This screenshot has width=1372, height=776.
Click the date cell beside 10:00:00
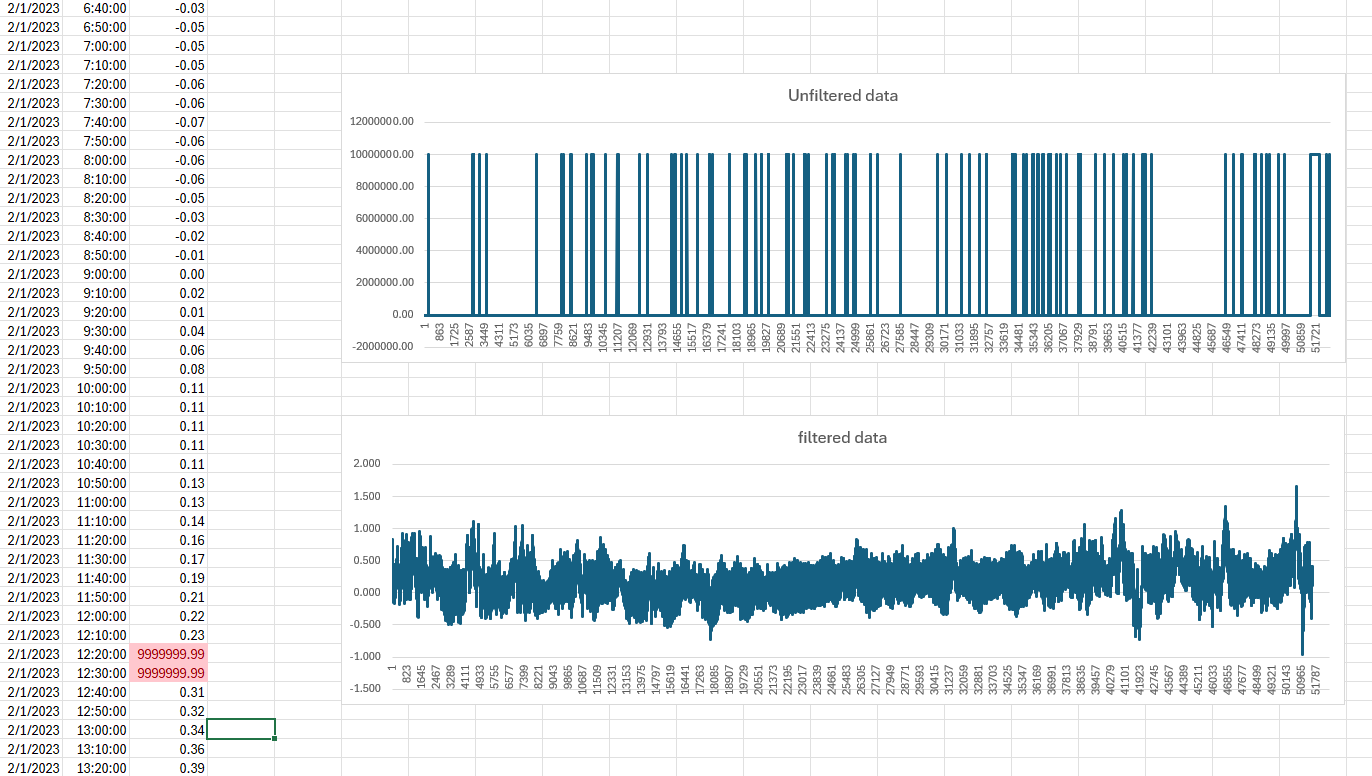point(33,388)
